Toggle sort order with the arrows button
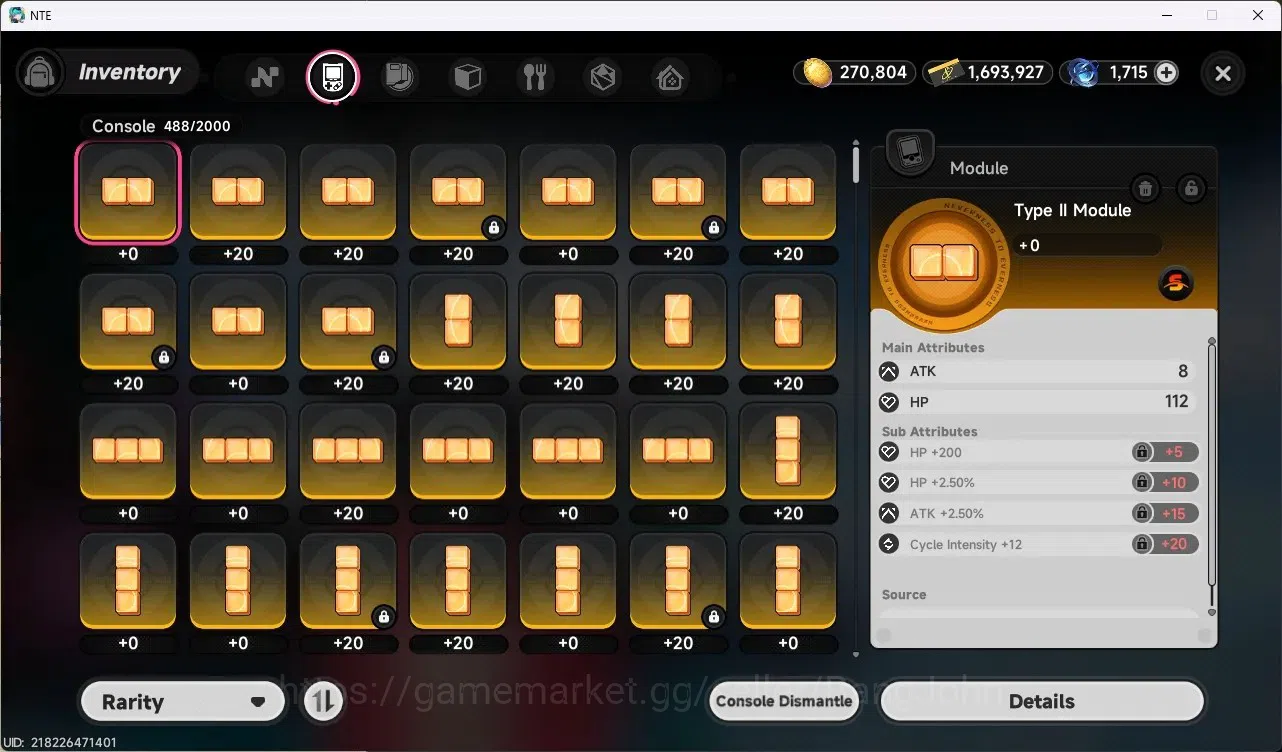The width and height of the screenshot is (1282, 752). click(323, 702)
